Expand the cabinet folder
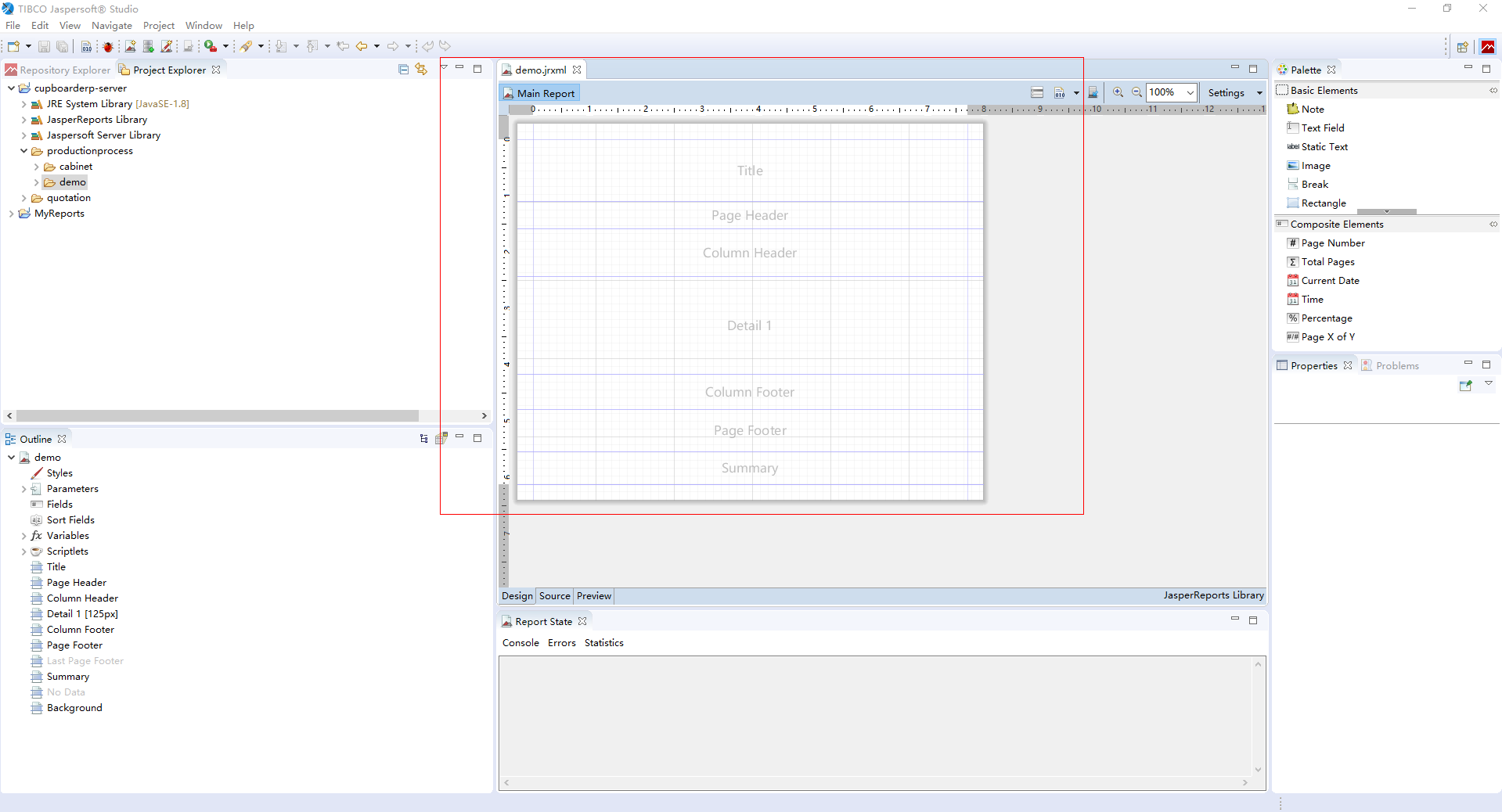Image resolution: width=1502 pixels, height=812 pixels. pyautogui.click(x=36, y=167)
